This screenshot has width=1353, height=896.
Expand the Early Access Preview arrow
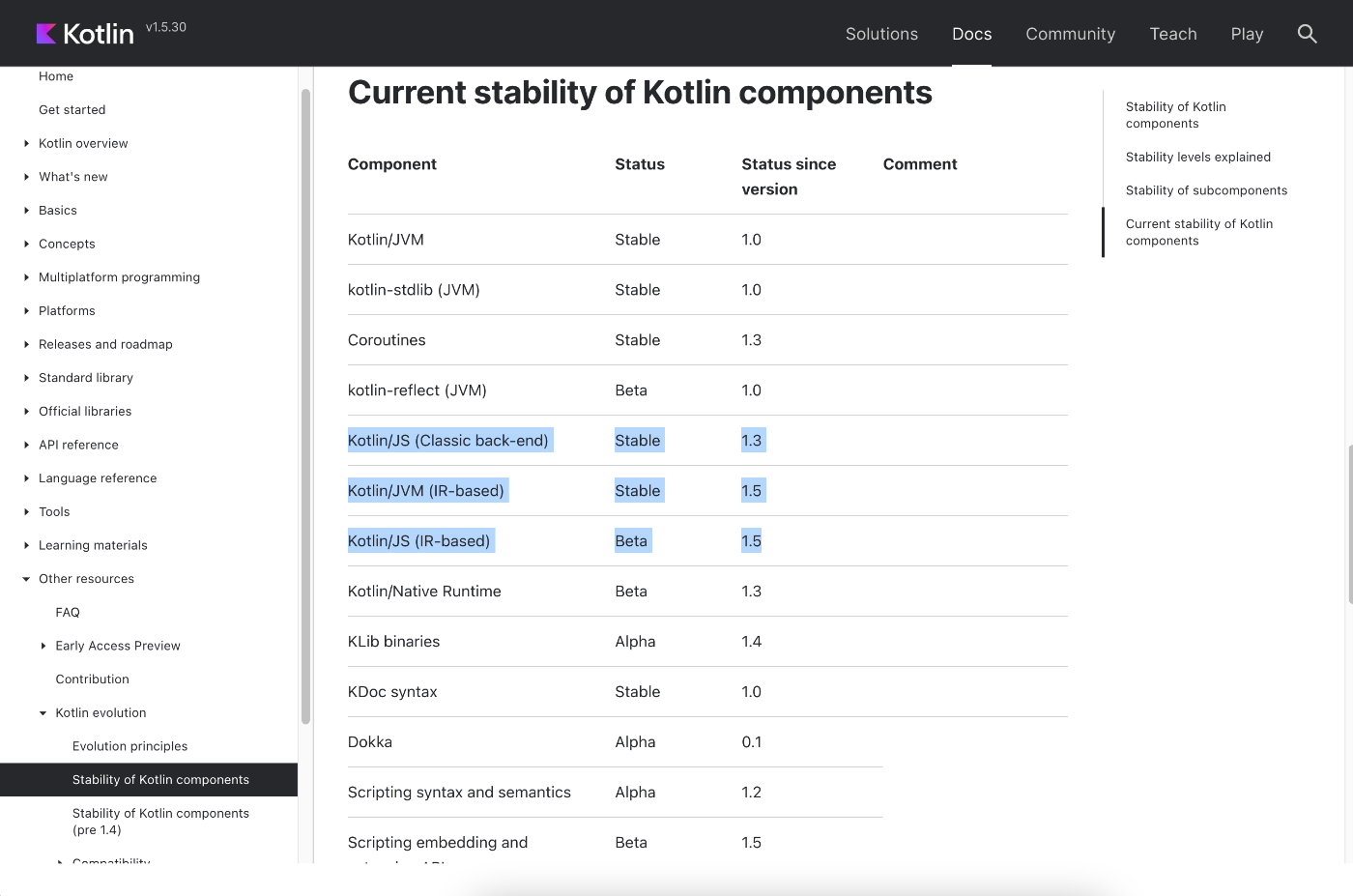point(43,647)
